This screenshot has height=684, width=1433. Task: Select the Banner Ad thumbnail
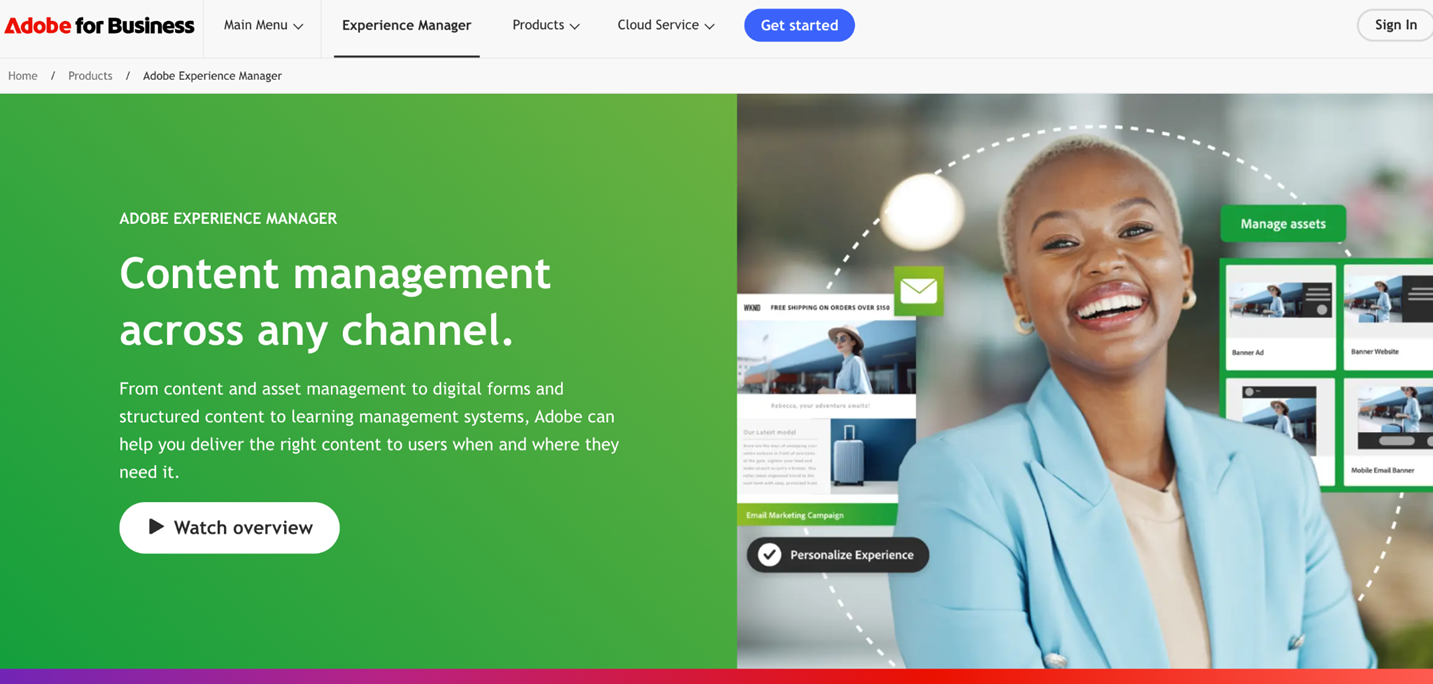click(x=1280, y=317)
